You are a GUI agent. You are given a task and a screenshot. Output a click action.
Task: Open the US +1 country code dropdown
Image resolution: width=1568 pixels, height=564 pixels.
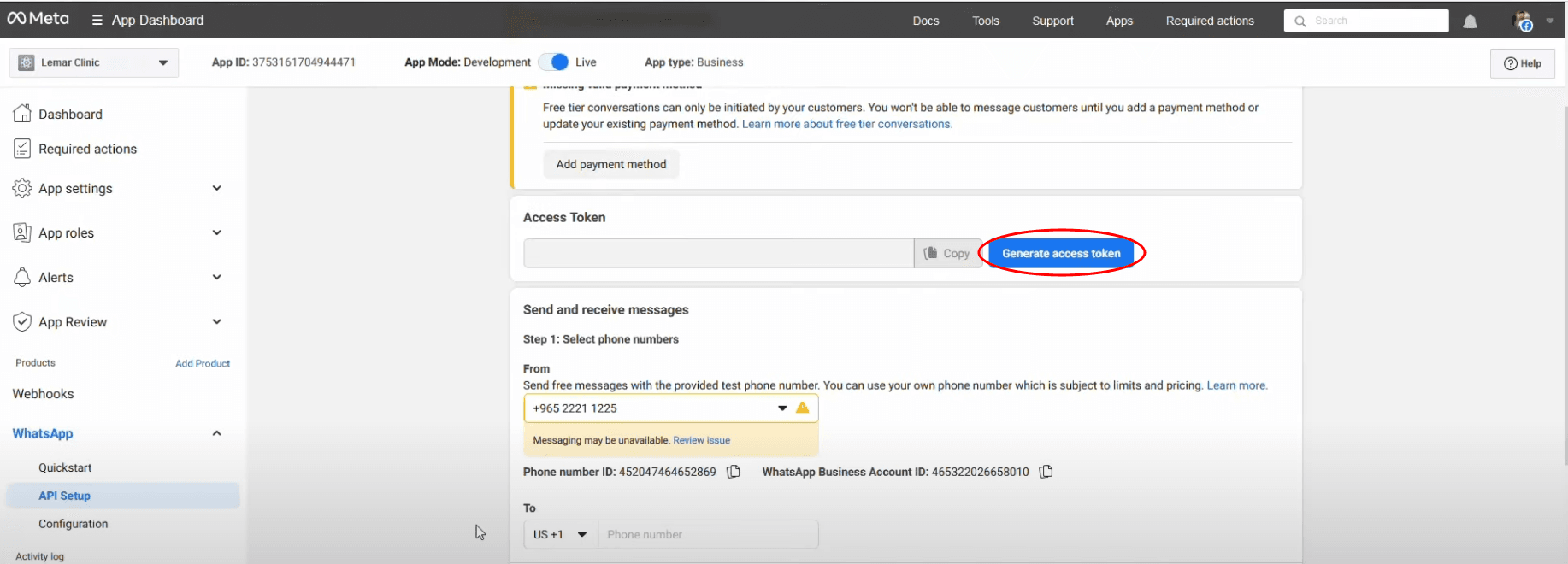pyautogui.click(x=560, y=534)
